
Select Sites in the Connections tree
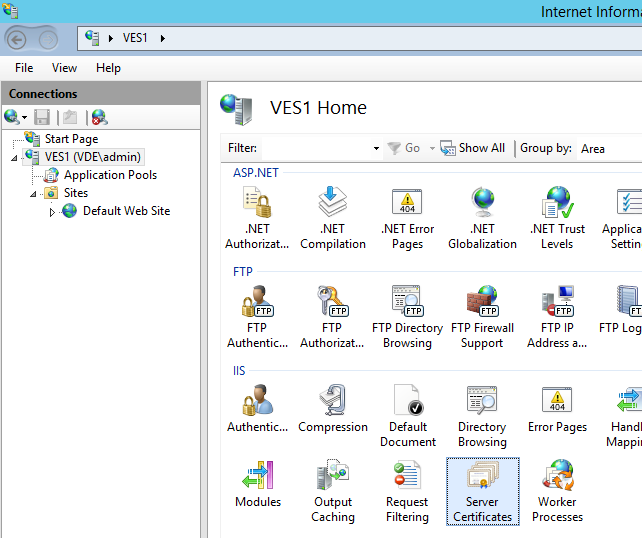coord(76,193)
